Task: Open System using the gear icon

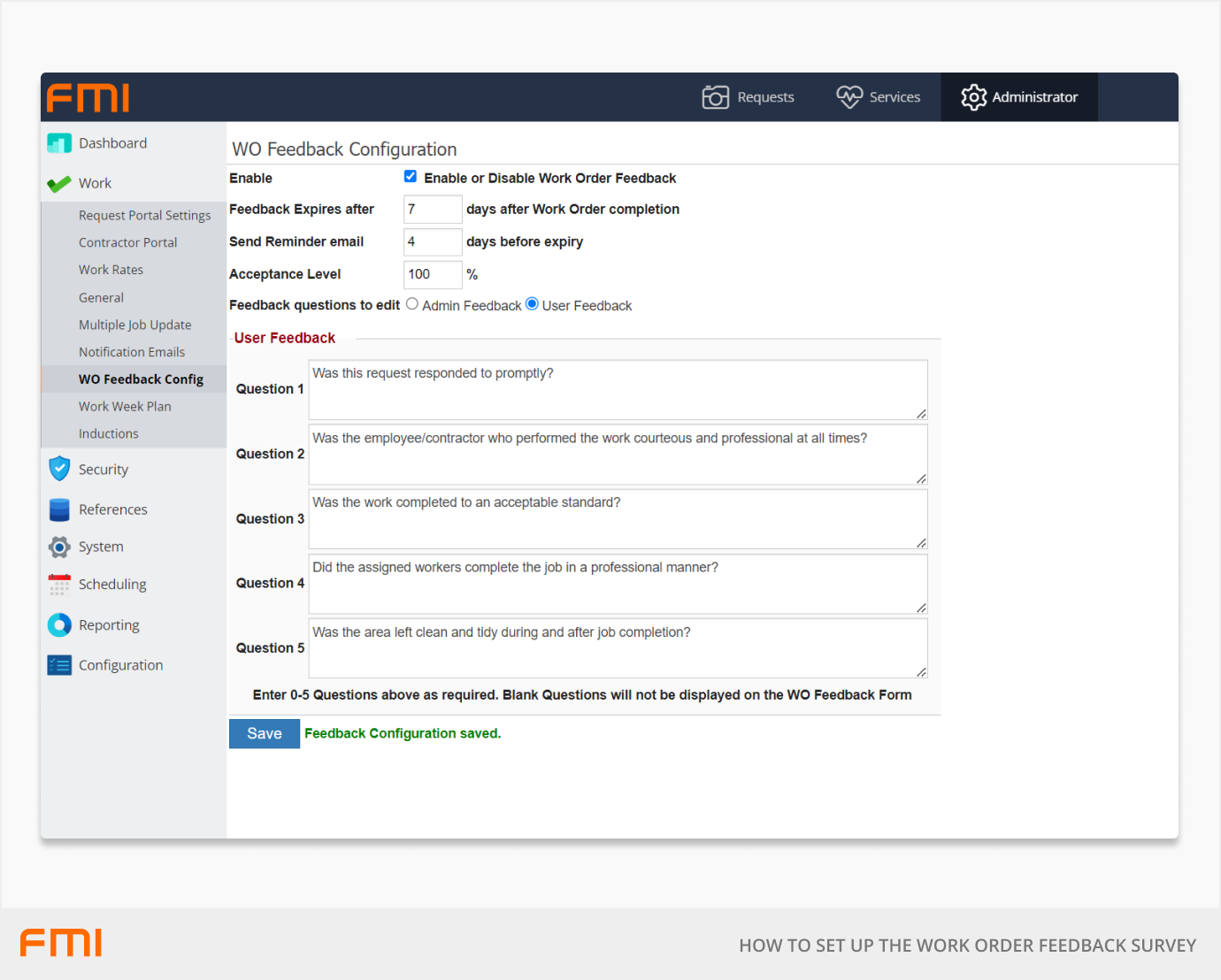Action: pos(59,547)
